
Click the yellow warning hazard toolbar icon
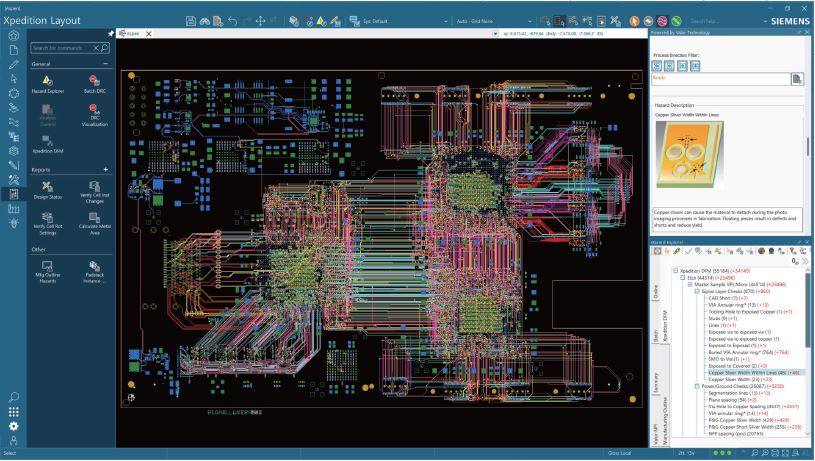click(x=322, y=21)
